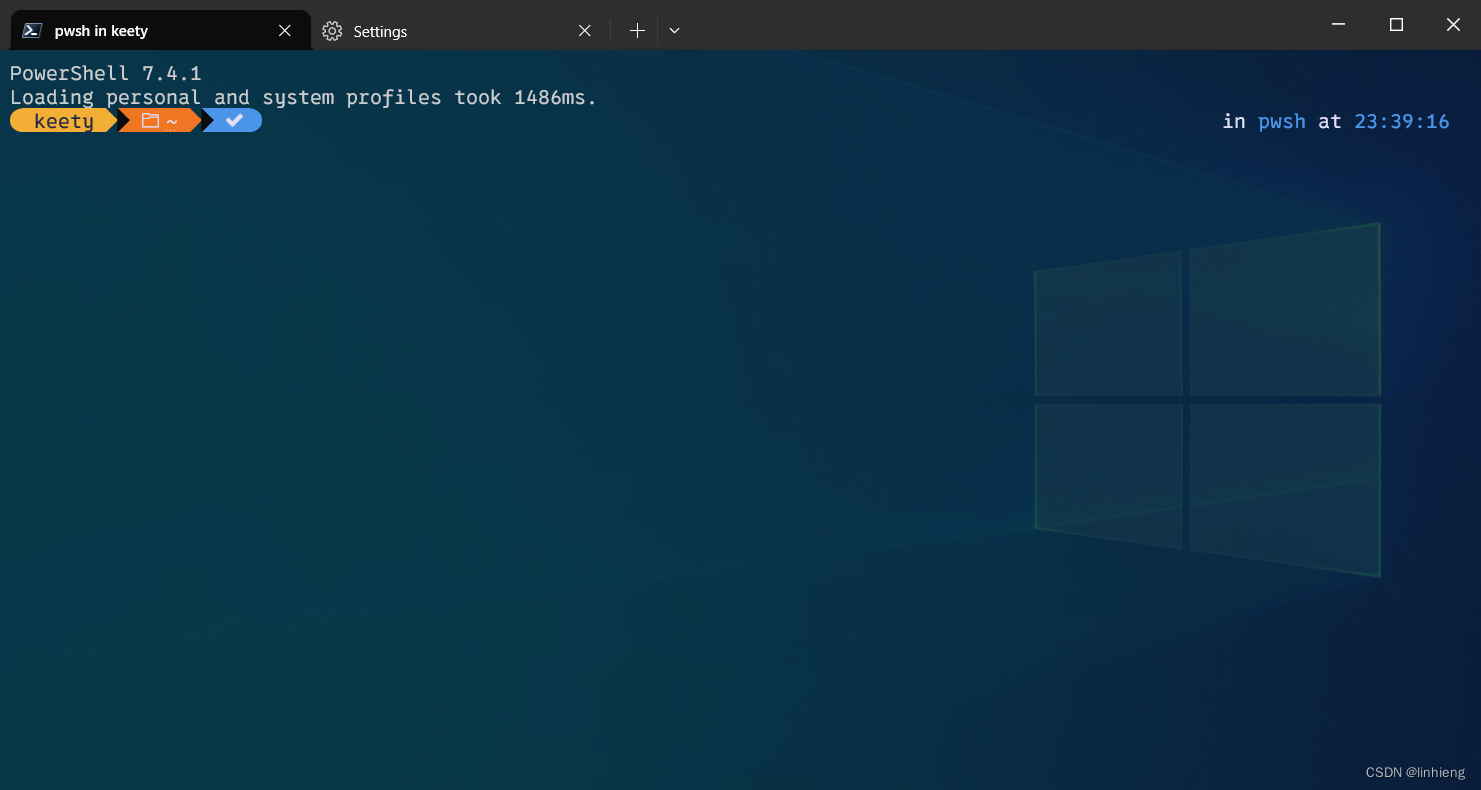
Task: Click the 23:39:16 time text
Action: pos(1402,121)
